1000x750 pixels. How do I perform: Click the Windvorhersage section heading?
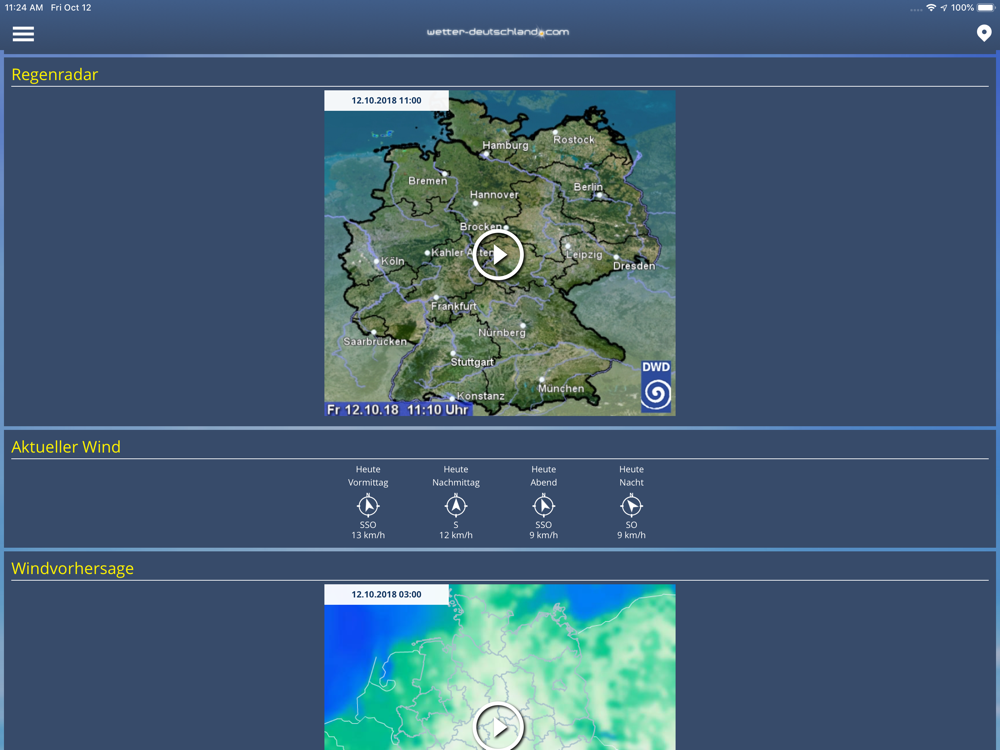72,568
